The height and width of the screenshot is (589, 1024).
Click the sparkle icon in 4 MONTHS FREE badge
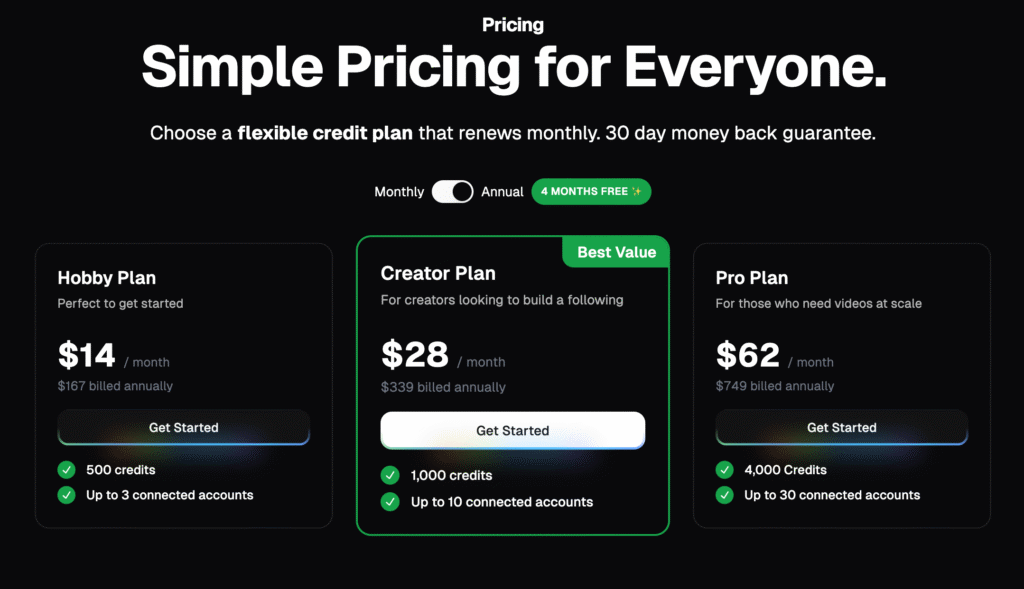click(637, 191)
